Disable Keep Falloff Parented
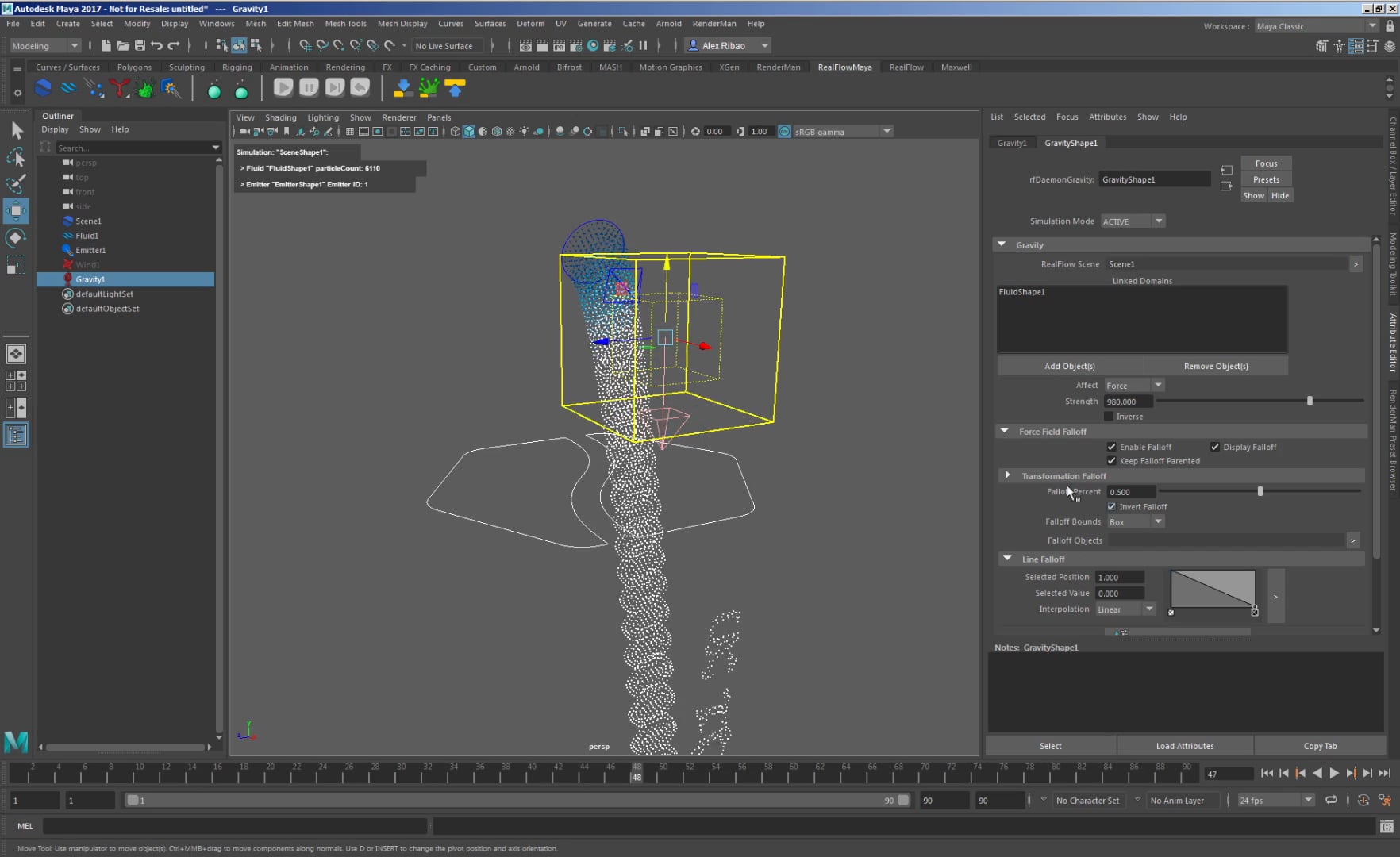 1112,460
